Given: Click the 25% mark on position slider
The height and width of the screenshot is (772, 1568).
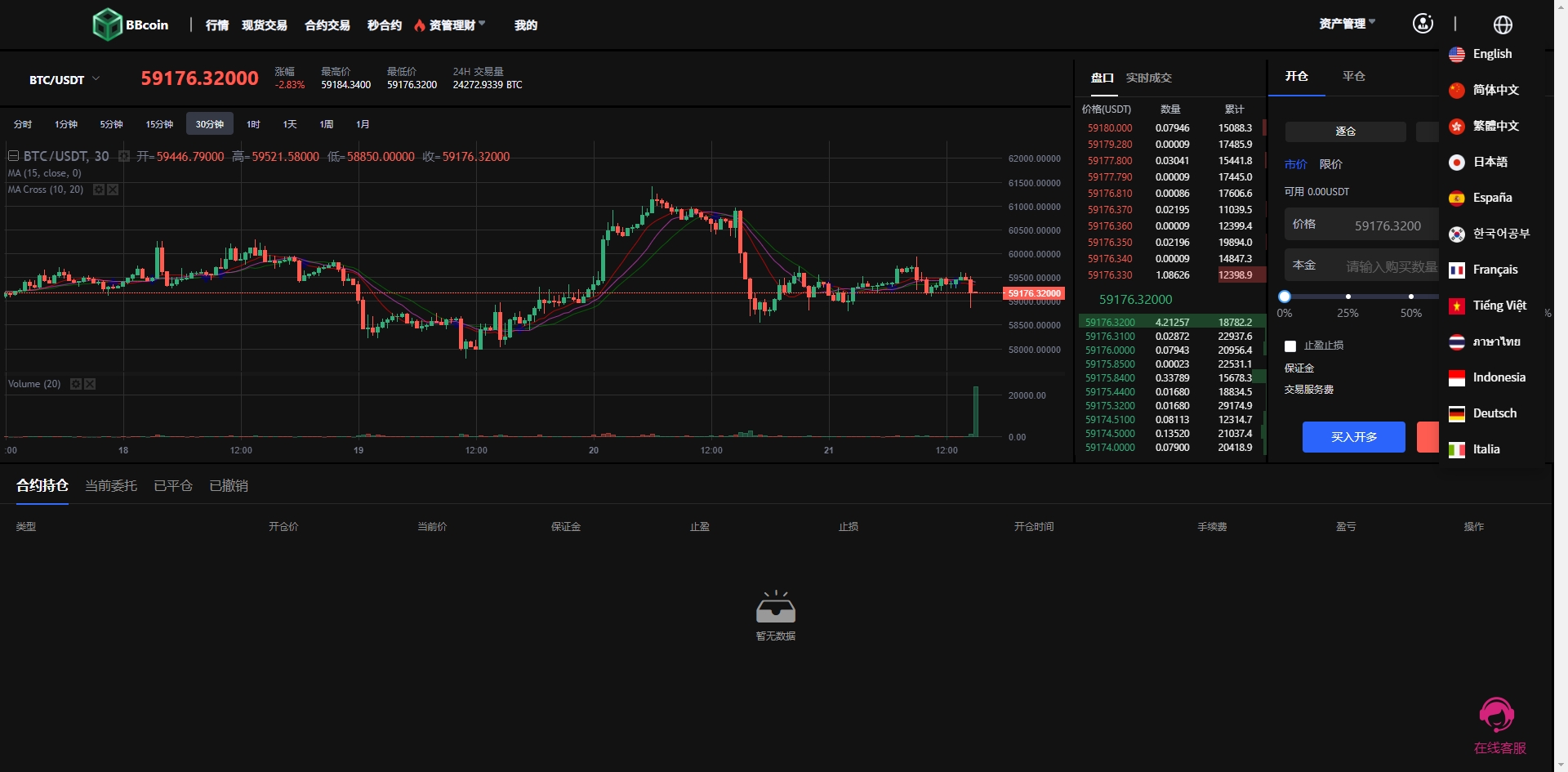Looking at the screenshot, I should 1347,297.
